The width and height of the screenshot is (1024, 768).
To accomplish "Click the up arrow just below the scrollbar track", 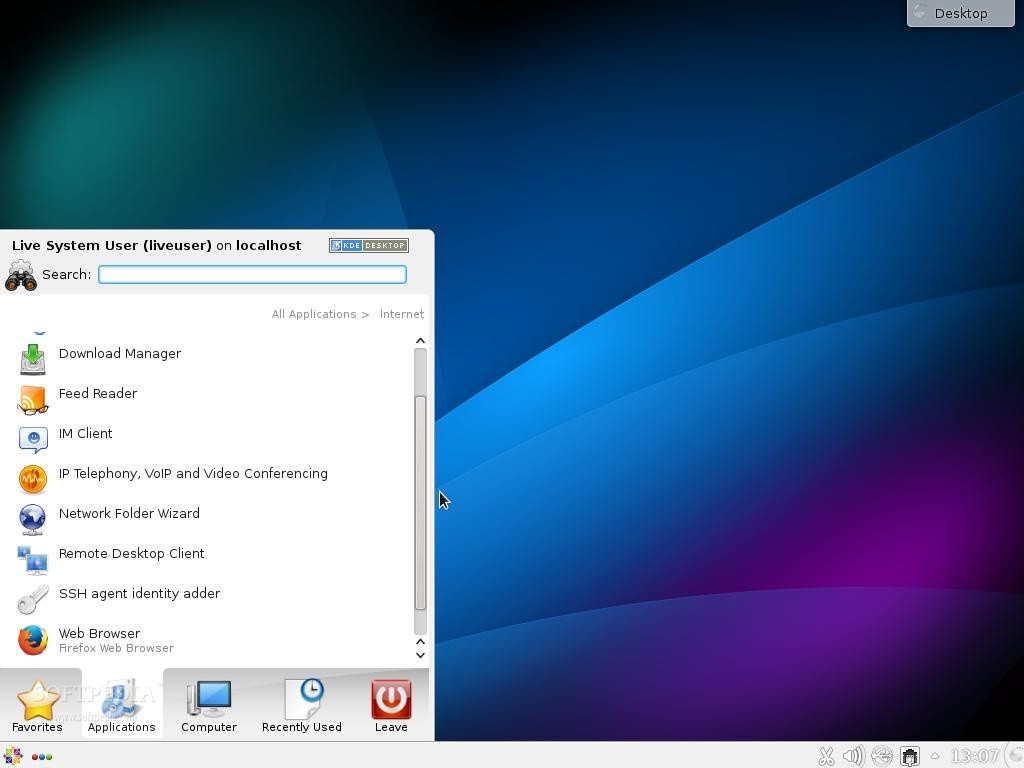I will 421,642.
